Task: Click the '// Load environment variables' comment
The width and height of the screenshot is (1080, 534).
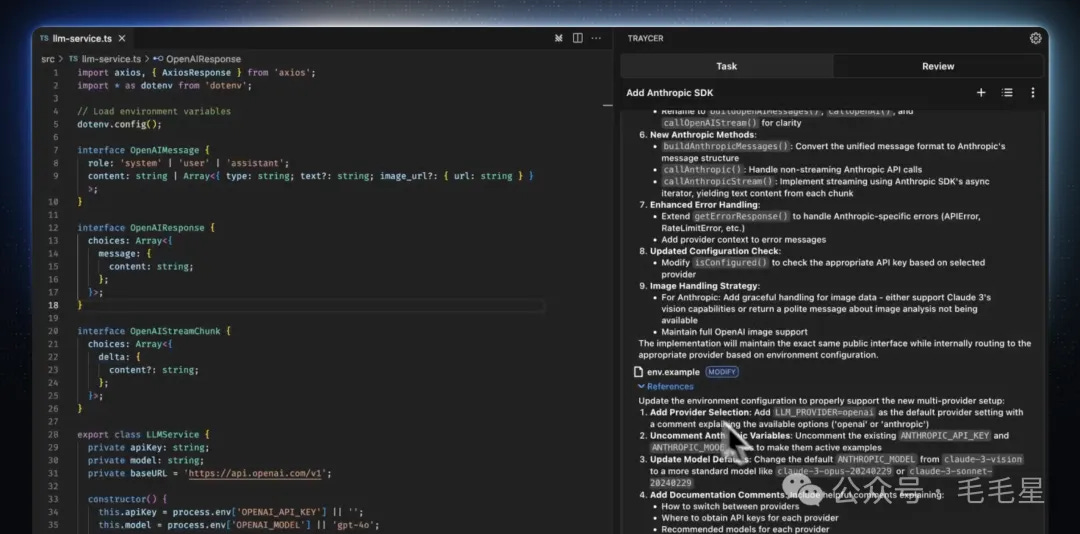Action: coord(154,111)
